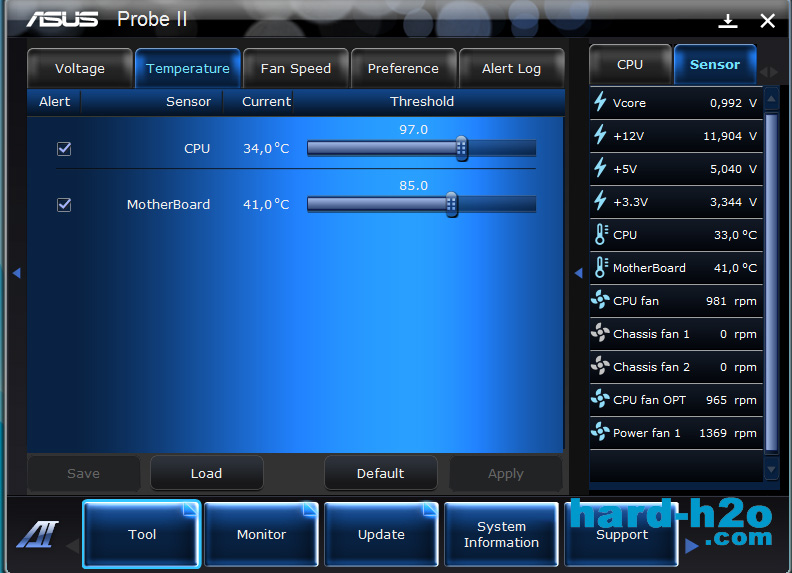Click the CPU 34,0 °C current value
The image size is (792, 573).
266,148
